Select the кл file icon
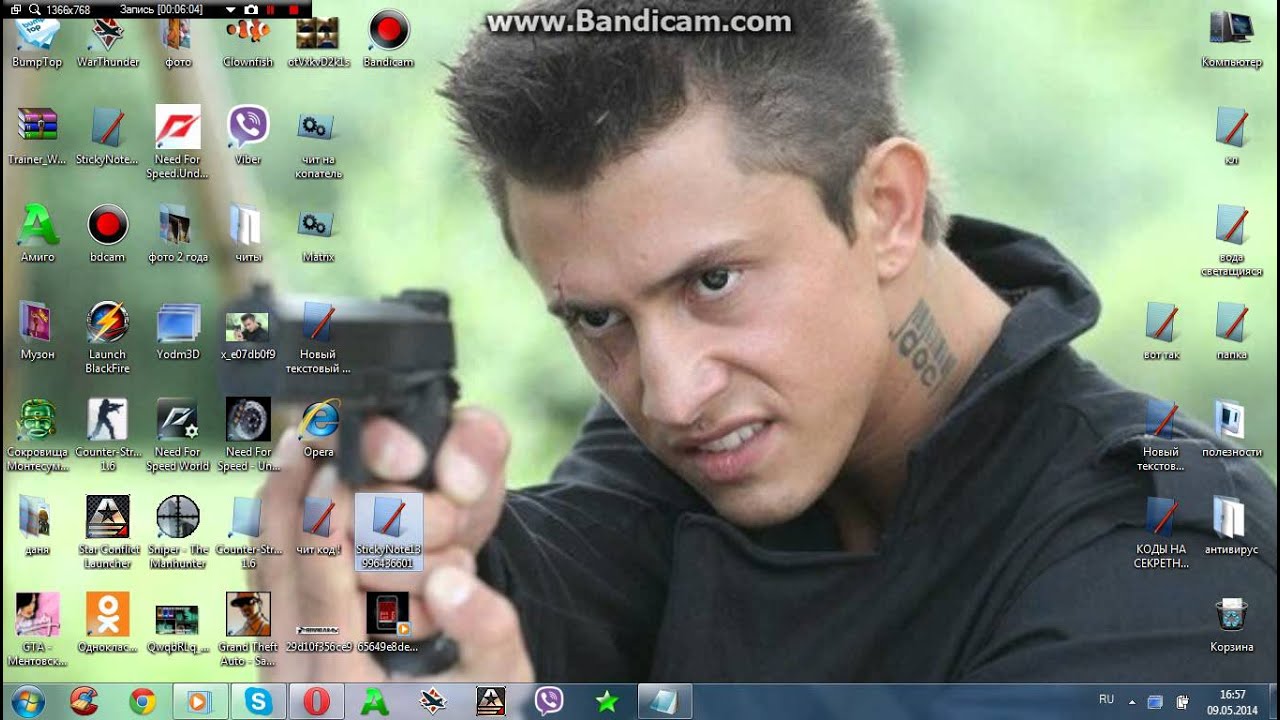The image size is (1280, 720). pyautogui.click(x=1231, y=136)
